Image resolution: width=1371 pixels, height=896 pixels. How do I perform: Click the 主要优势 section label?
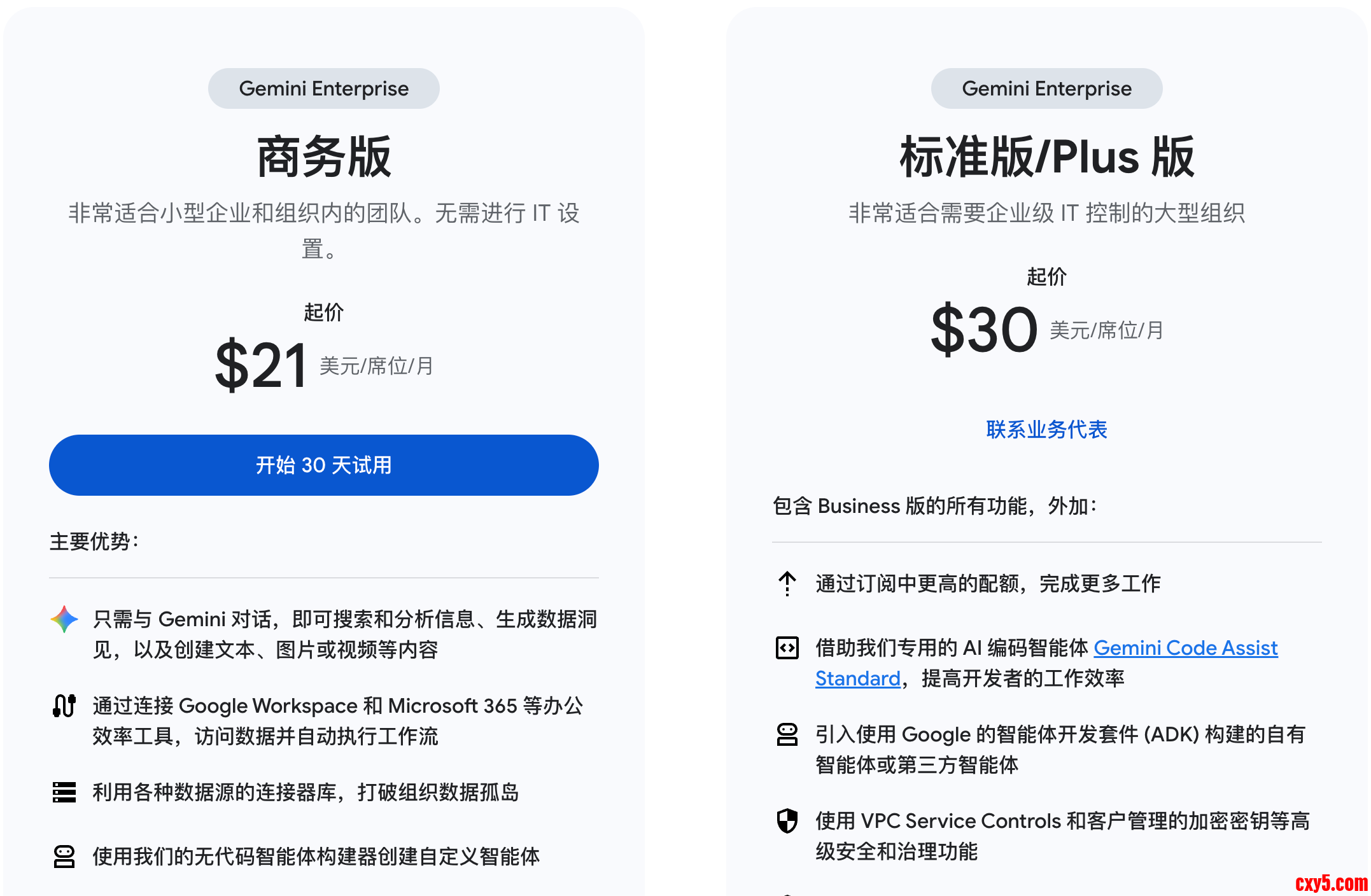click(94, 542)
